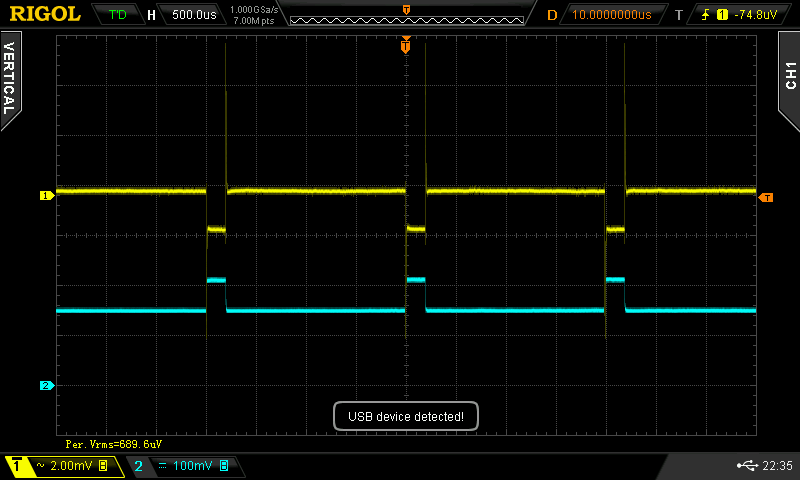The image size is (800, 480).
Task: Click the orange T trigger marker atop the grid
Action: [x=406, y=45]
